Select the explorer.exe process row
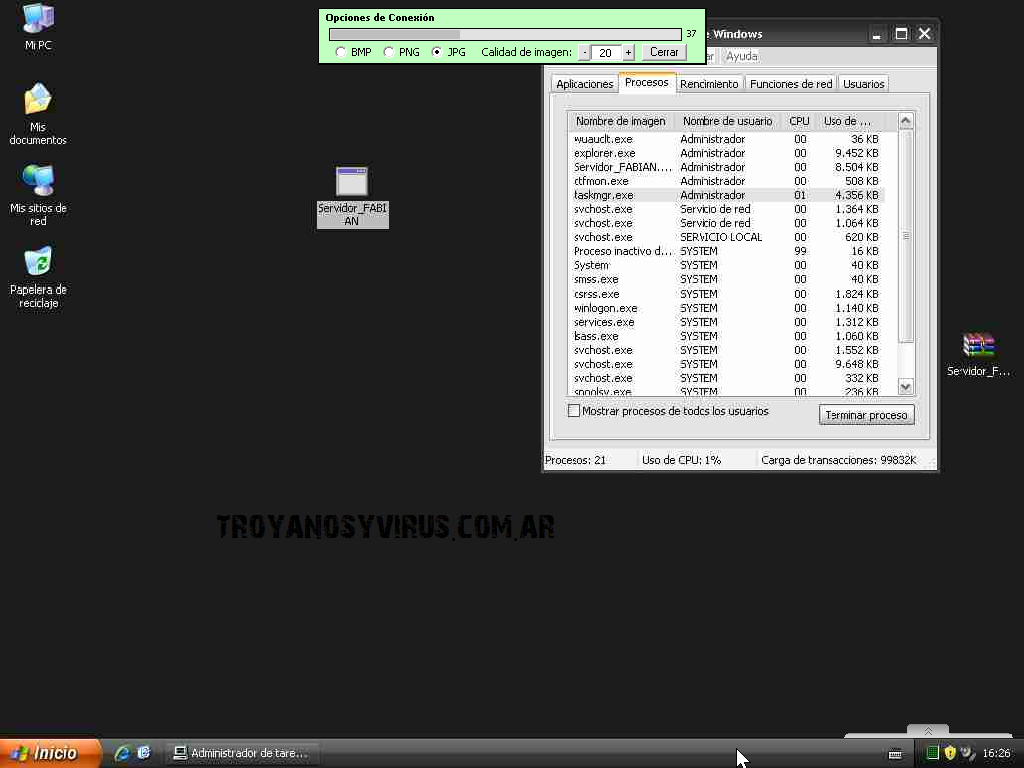Screen dimensions: 1024x768 726,153
